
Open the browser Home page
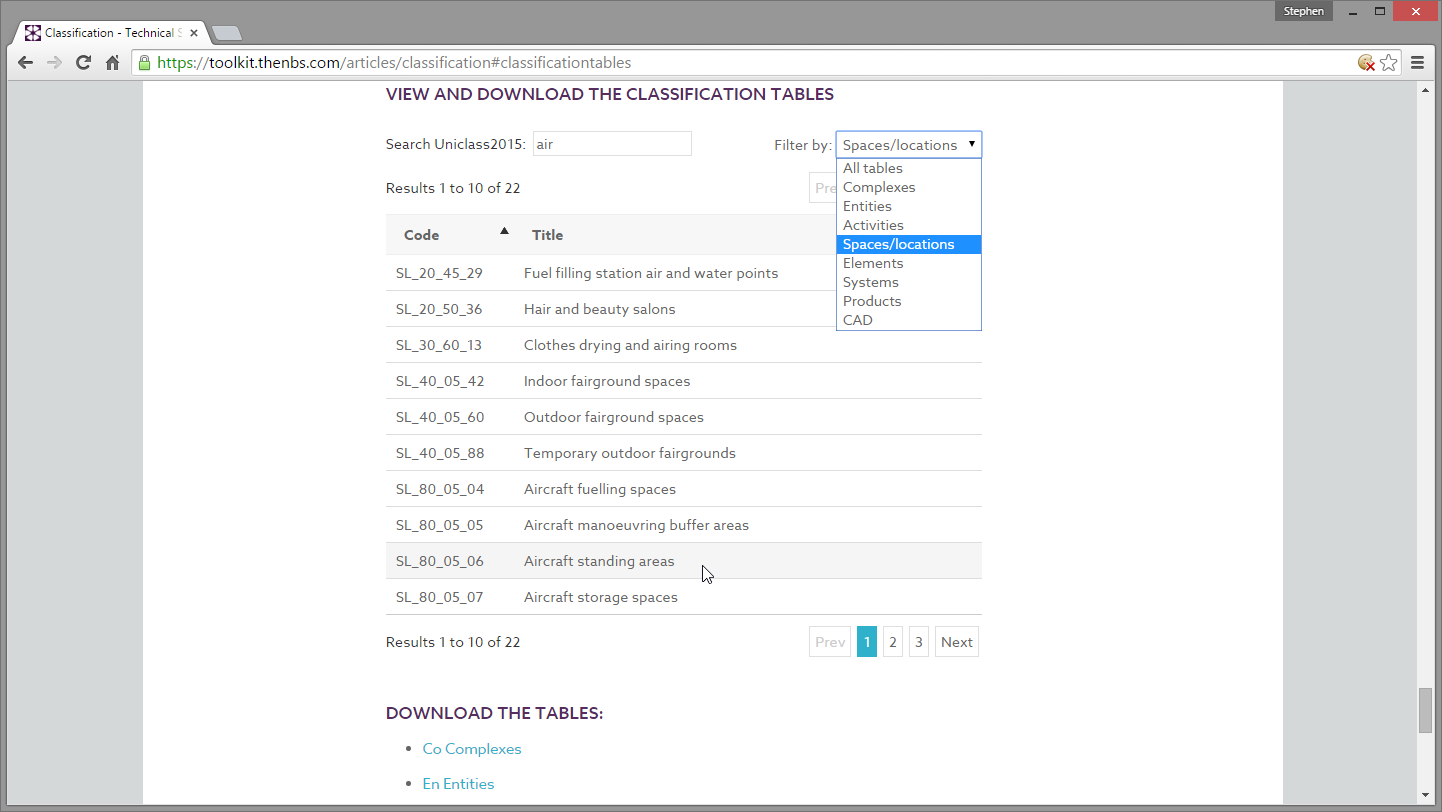pyautogui.click(x=112, y=62)
